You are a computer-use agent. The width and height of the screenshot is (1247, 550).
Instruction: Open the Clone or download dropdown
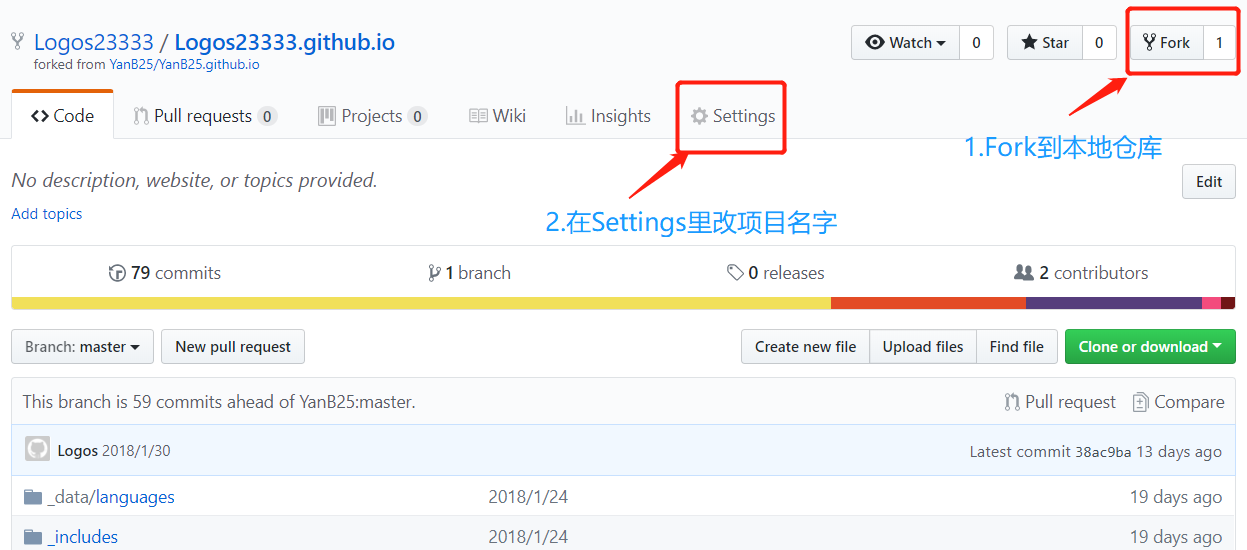[x=1150, y=347]
